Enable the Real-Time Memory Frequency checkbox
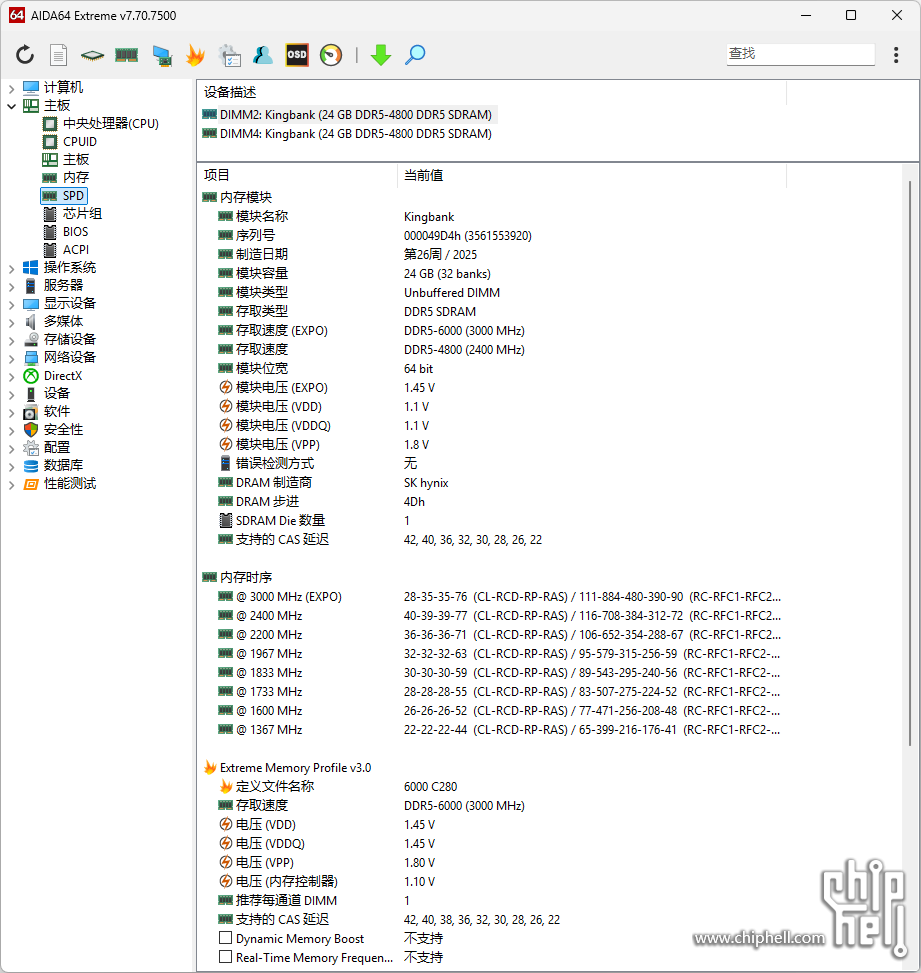921x973 pixels. [x=226, y=957]
